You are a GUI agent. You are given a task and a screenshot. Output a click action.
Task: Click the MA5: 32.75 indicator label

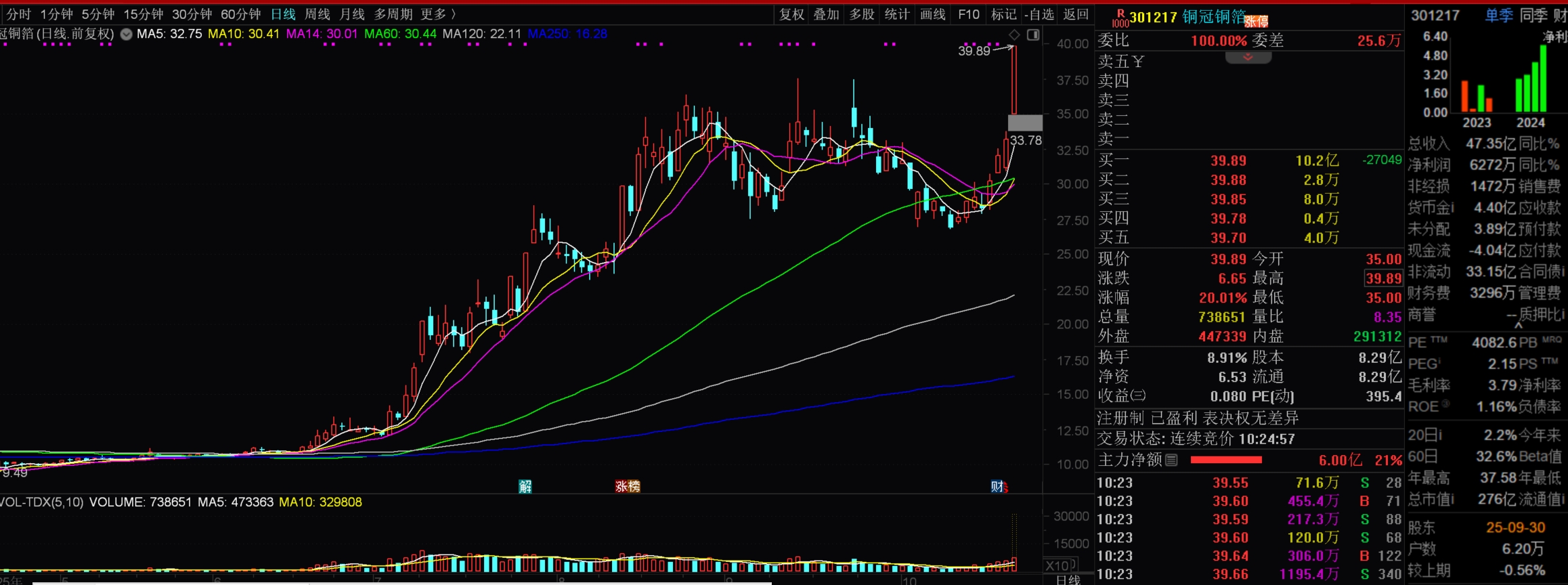(169, 34)
